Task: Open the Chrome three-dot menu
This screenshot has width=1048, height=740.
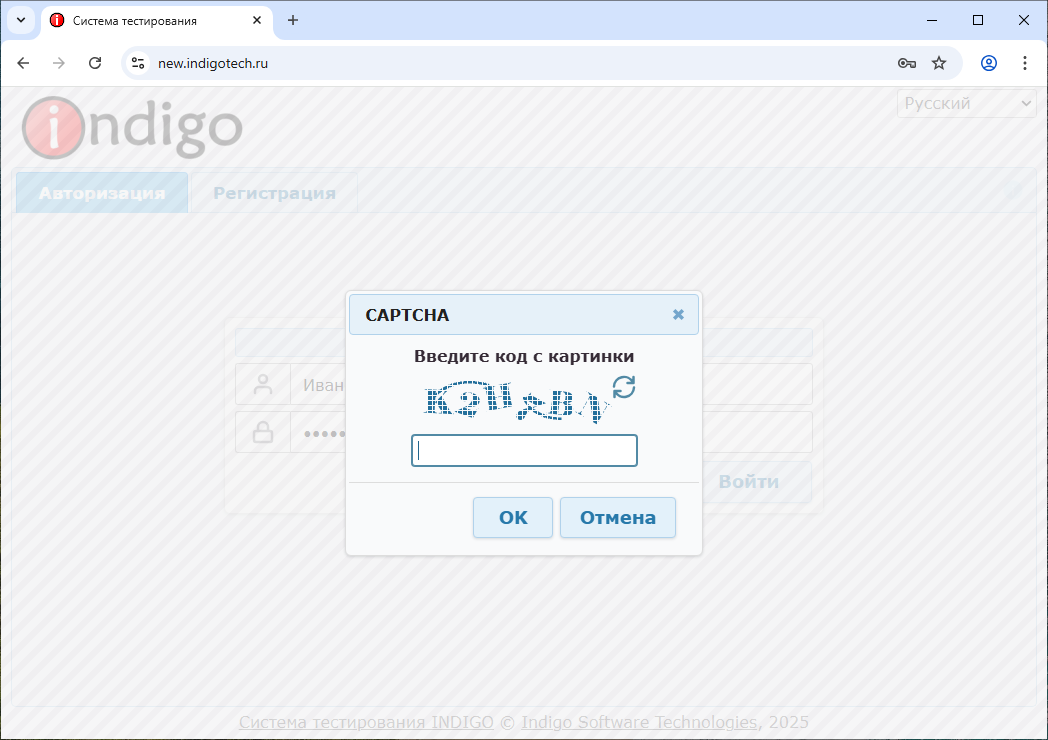Action: (1024, 63)
